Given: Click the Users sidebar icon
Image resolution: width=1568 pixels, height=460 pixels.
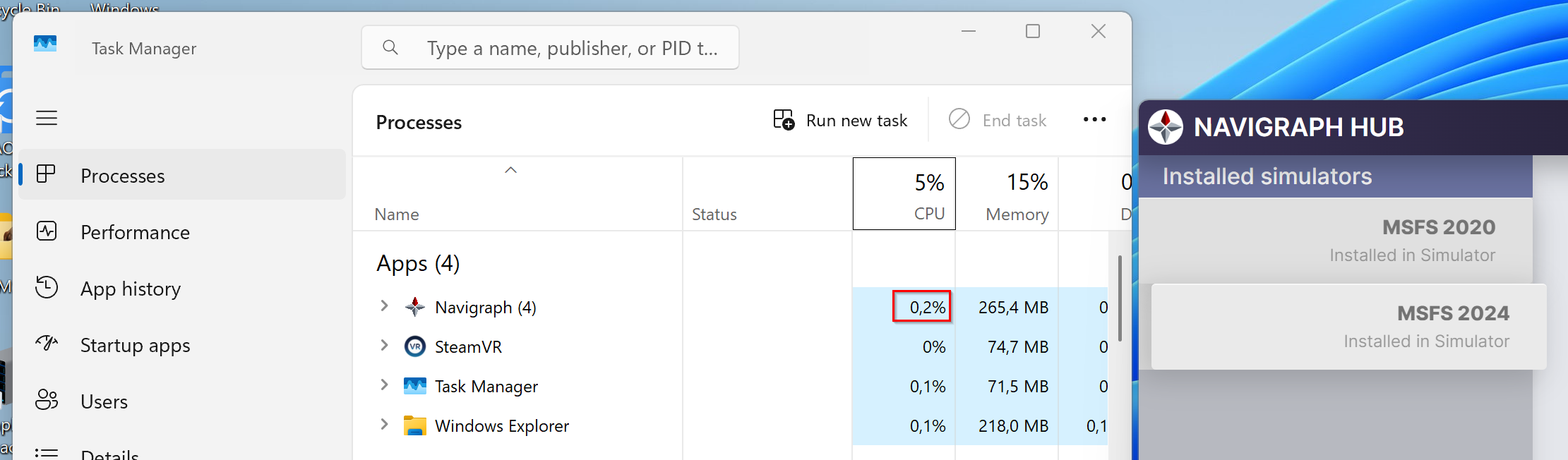Looking at the screenshot, I should 47,400.
